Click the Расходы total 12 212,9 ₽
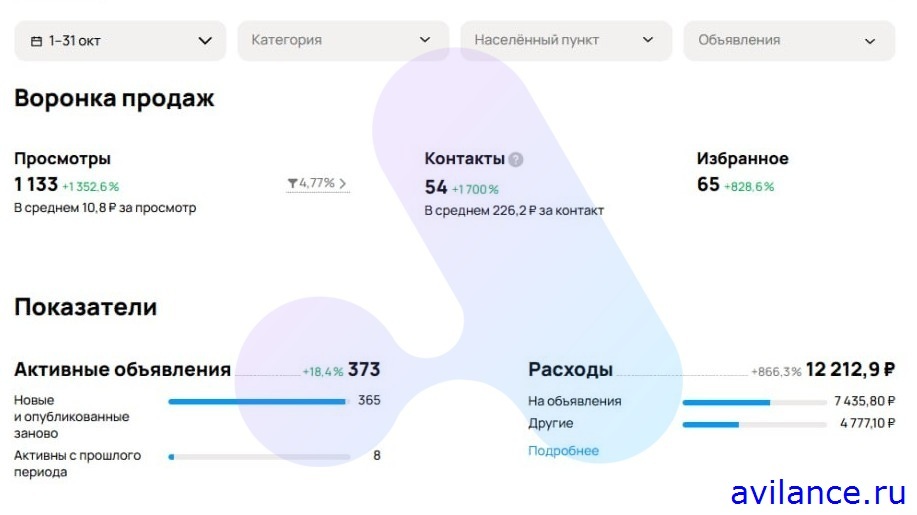The image size is (917, 515). pyautogui.click(x=850, y=370)
